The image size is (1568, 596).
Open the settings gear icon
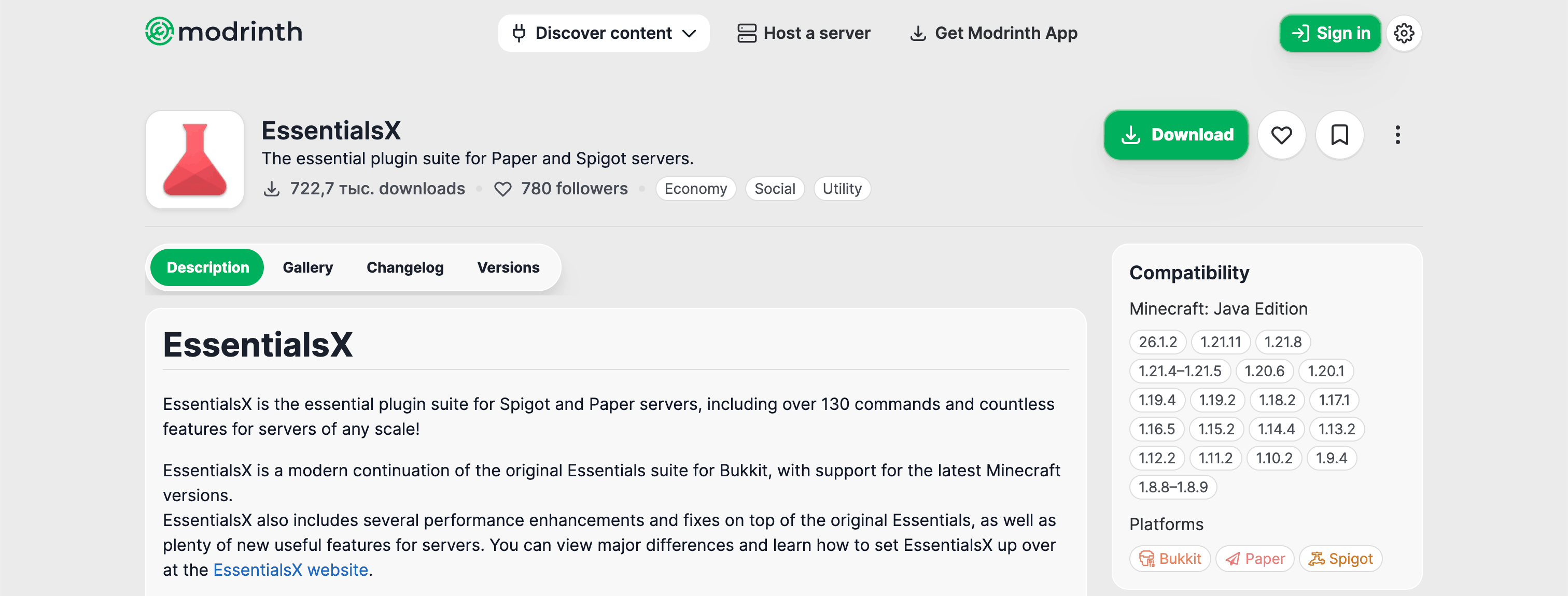click(1404, 33)
